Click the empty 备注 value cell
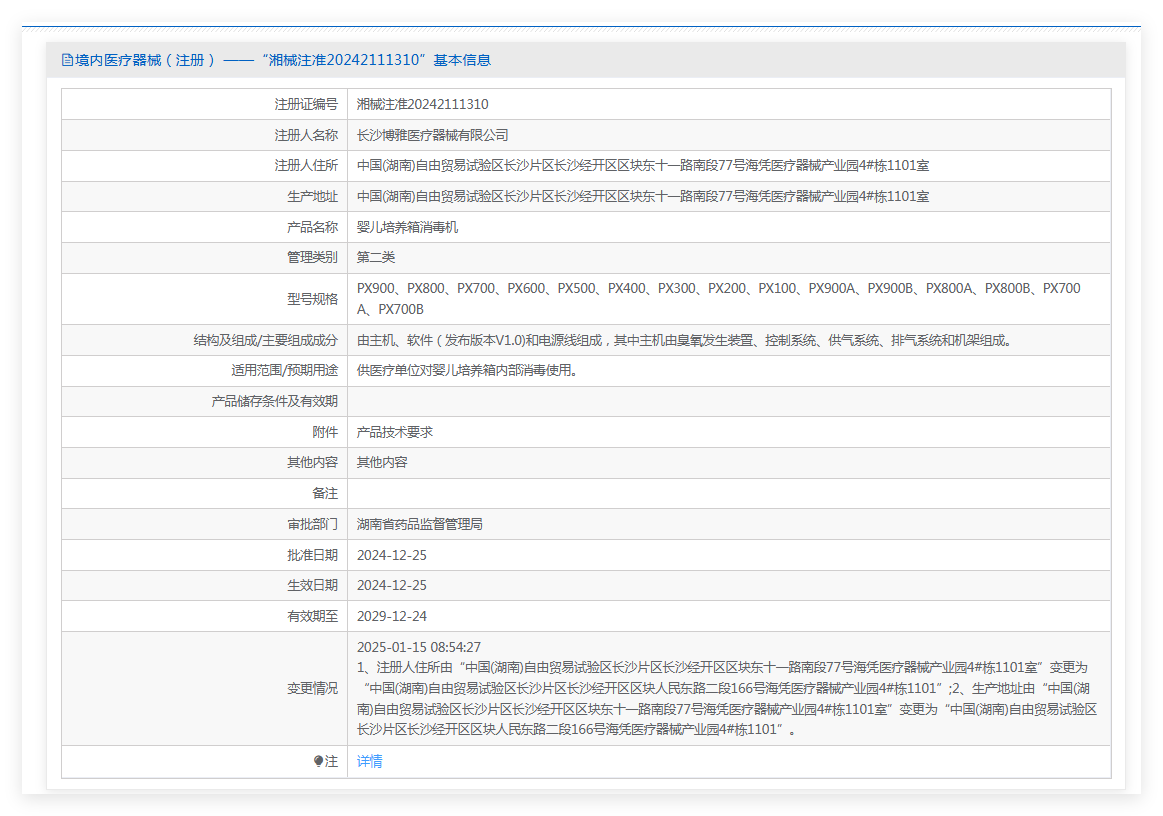This screenshot has width=1163, height=816. click(728, 493)
